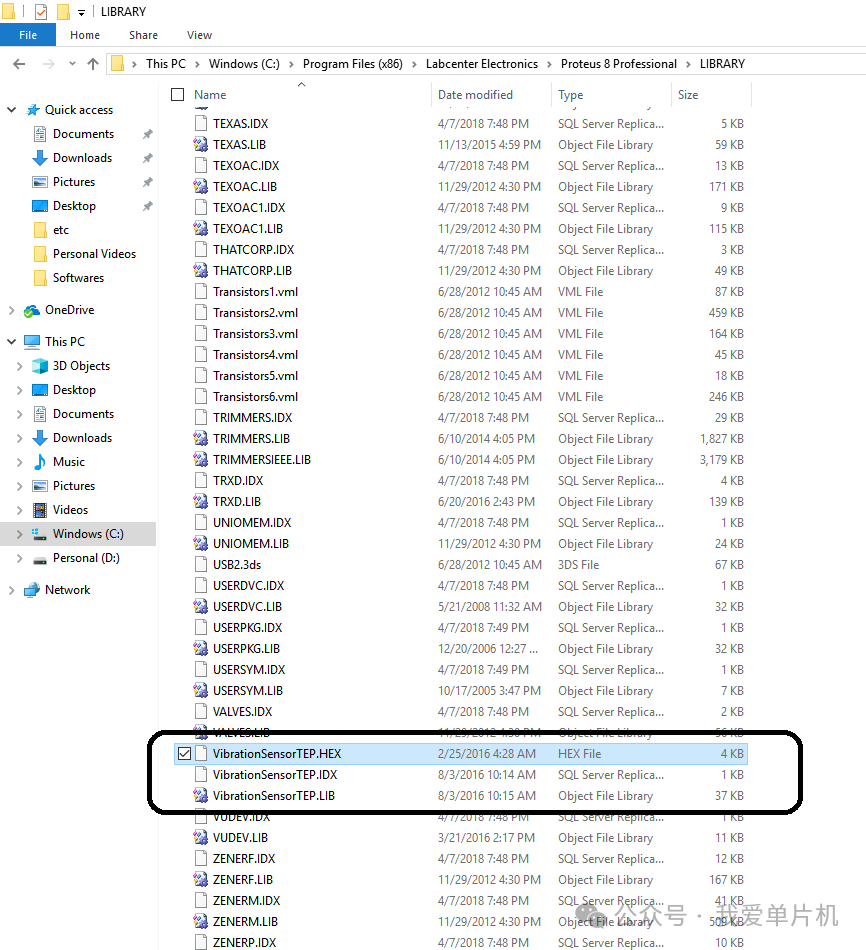This screenshot has height=950, width=866.
Task: Toggle the select-all checkbox in the header
Action: pos(178,95)
